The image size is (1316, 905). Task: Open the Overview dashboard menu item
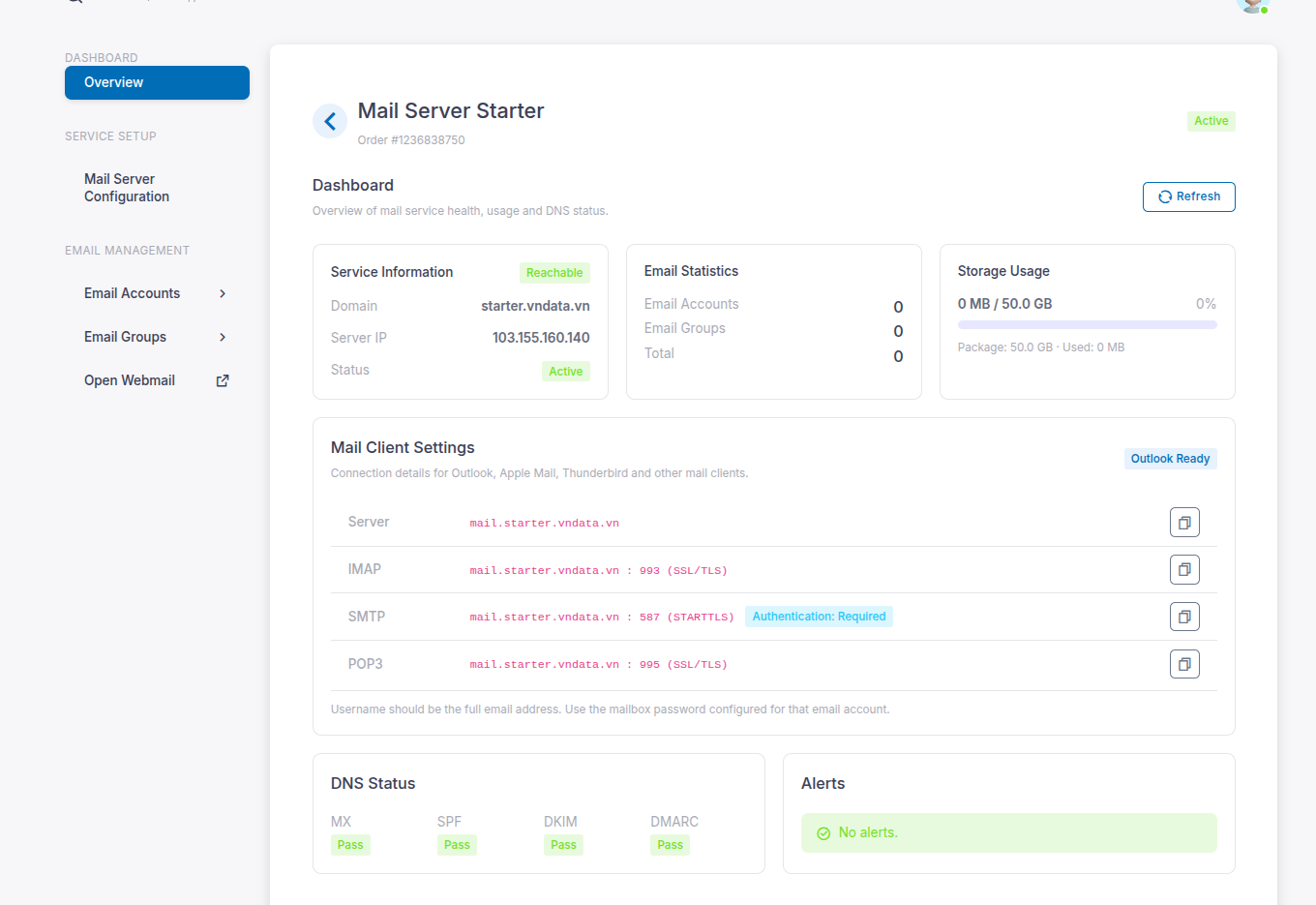click(x=157, y=82)
